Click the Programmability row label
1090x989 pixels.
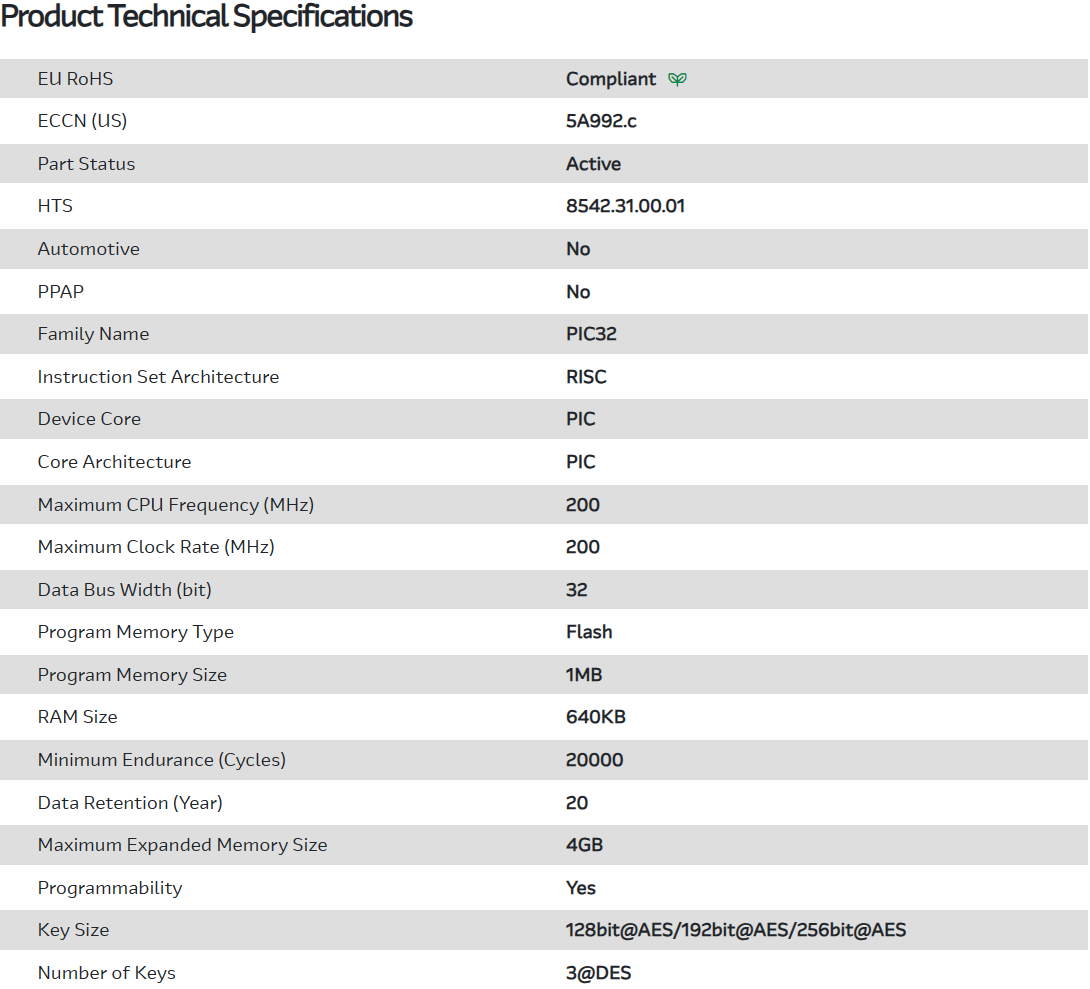110,888
